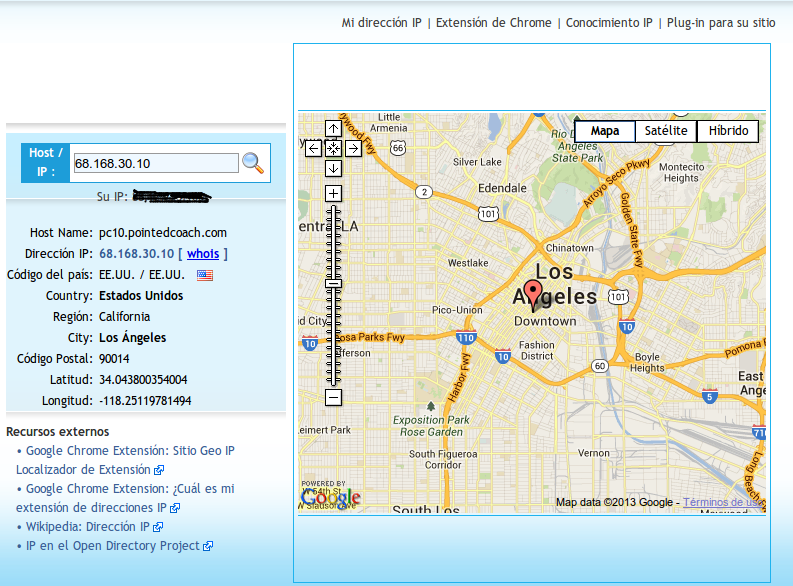
Task: Click the Vernon label on the map
Action: point(594,453)
